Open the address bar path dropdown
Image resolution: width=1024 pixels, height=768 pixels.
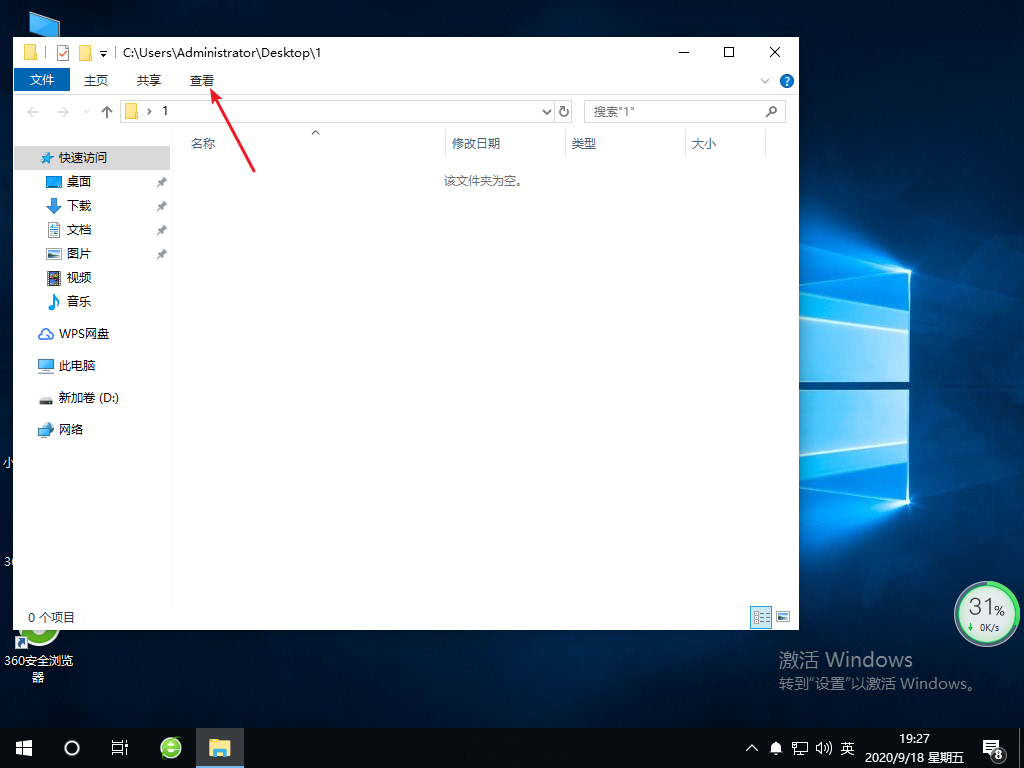pos(546,111)
